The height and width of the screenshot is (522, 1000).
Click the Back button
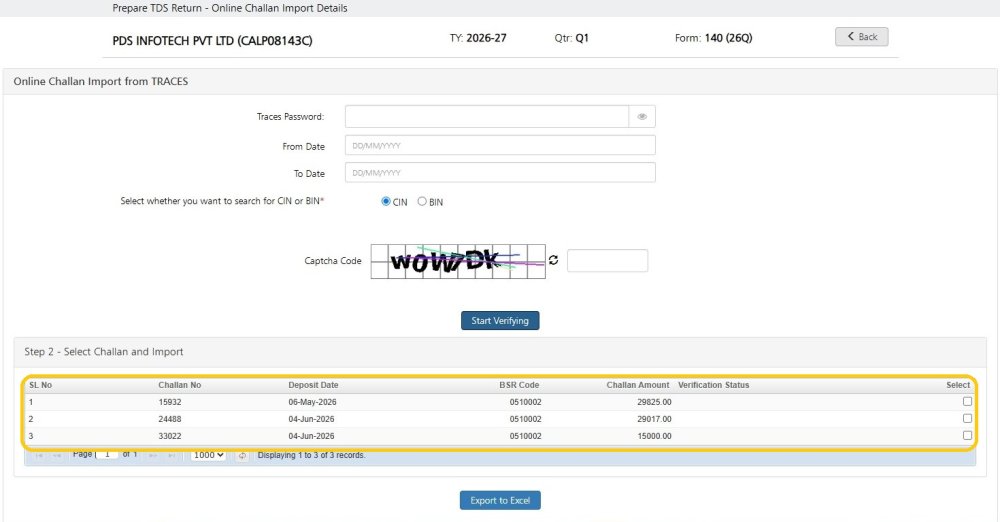click(861, 37)
